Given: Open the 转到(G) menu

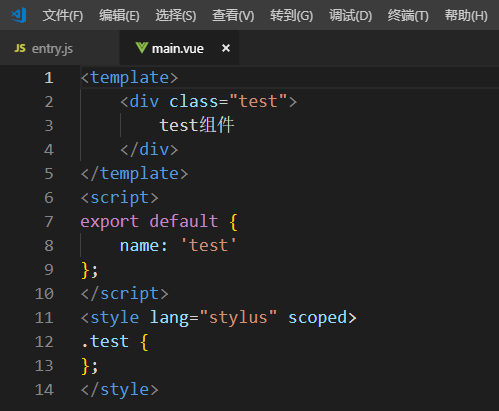Looking at the screenshot, I should 291,15.
